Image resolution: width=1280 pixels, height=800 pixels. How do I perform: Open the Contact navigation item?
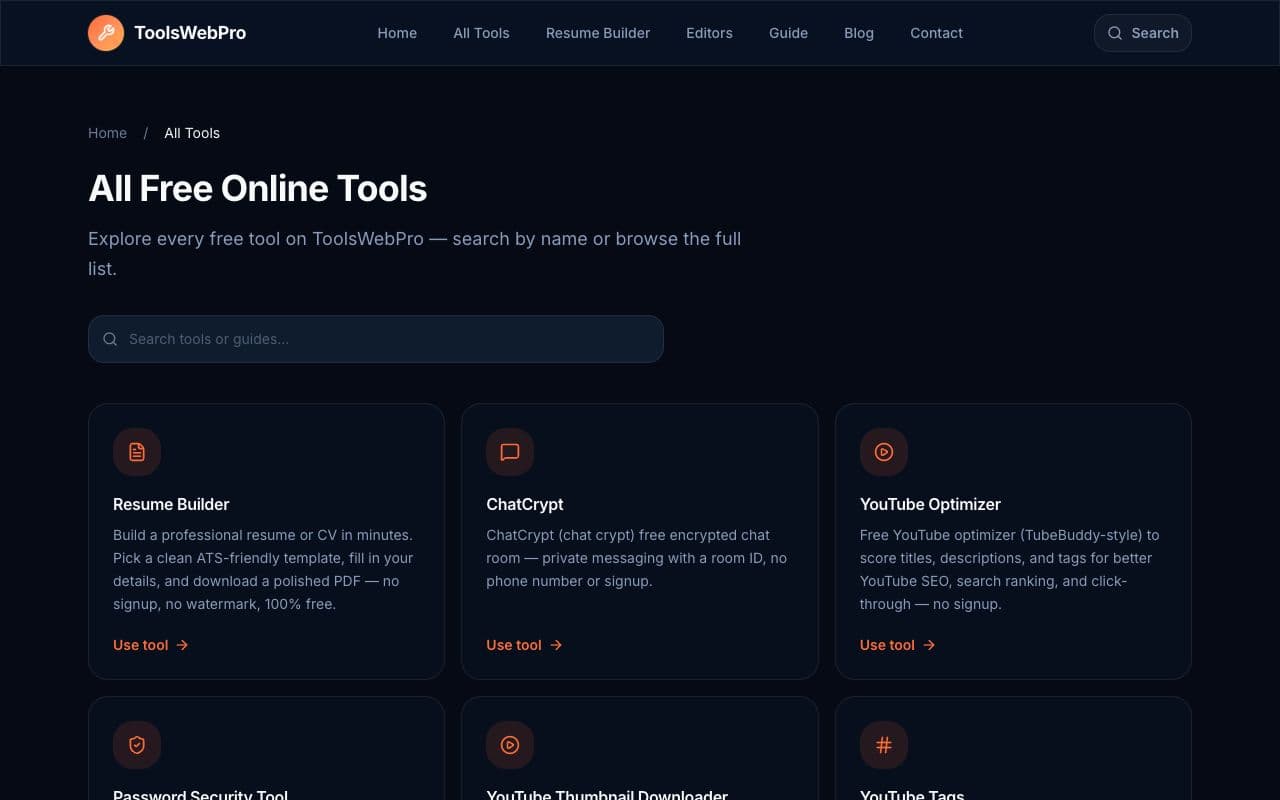point(936,33)
